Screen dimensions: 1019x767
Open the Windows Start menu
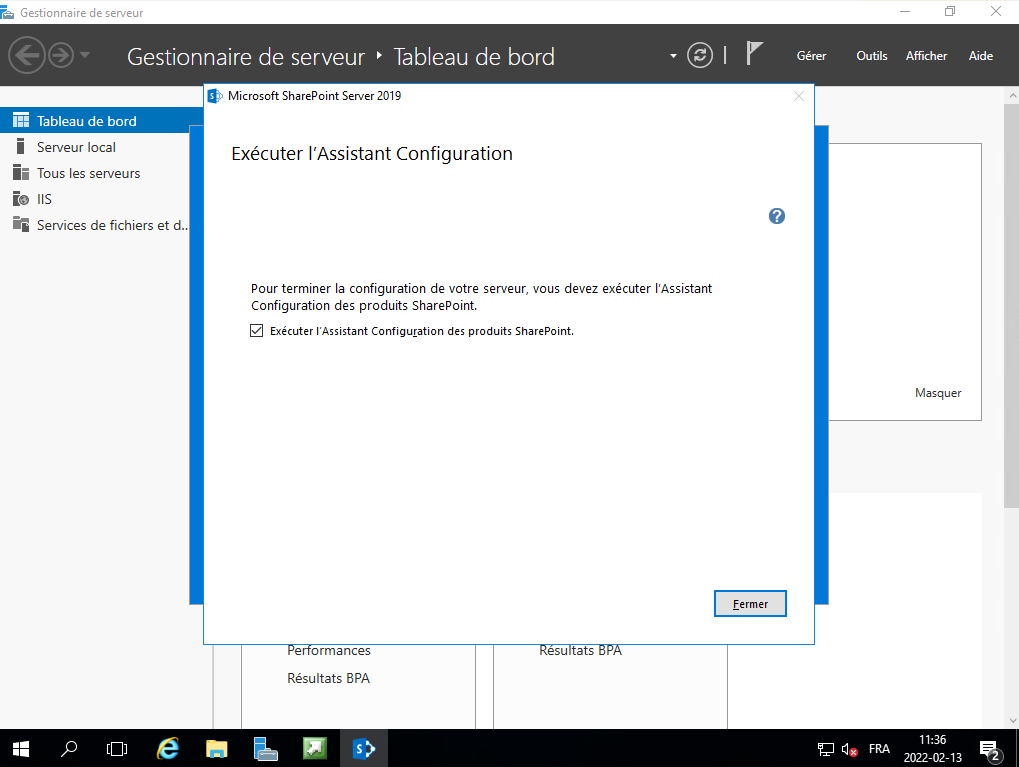tap(21, 749)
